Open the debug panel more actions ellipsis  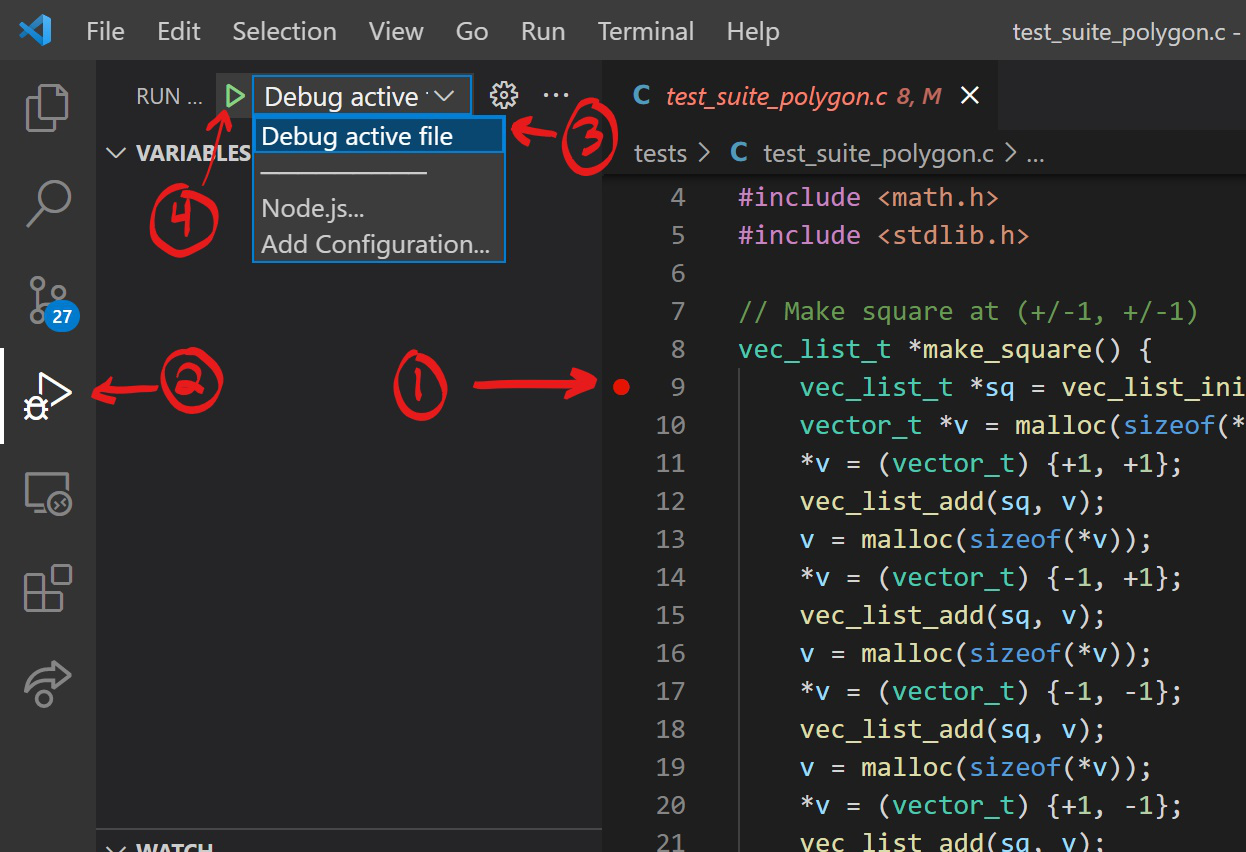point(556,96)
